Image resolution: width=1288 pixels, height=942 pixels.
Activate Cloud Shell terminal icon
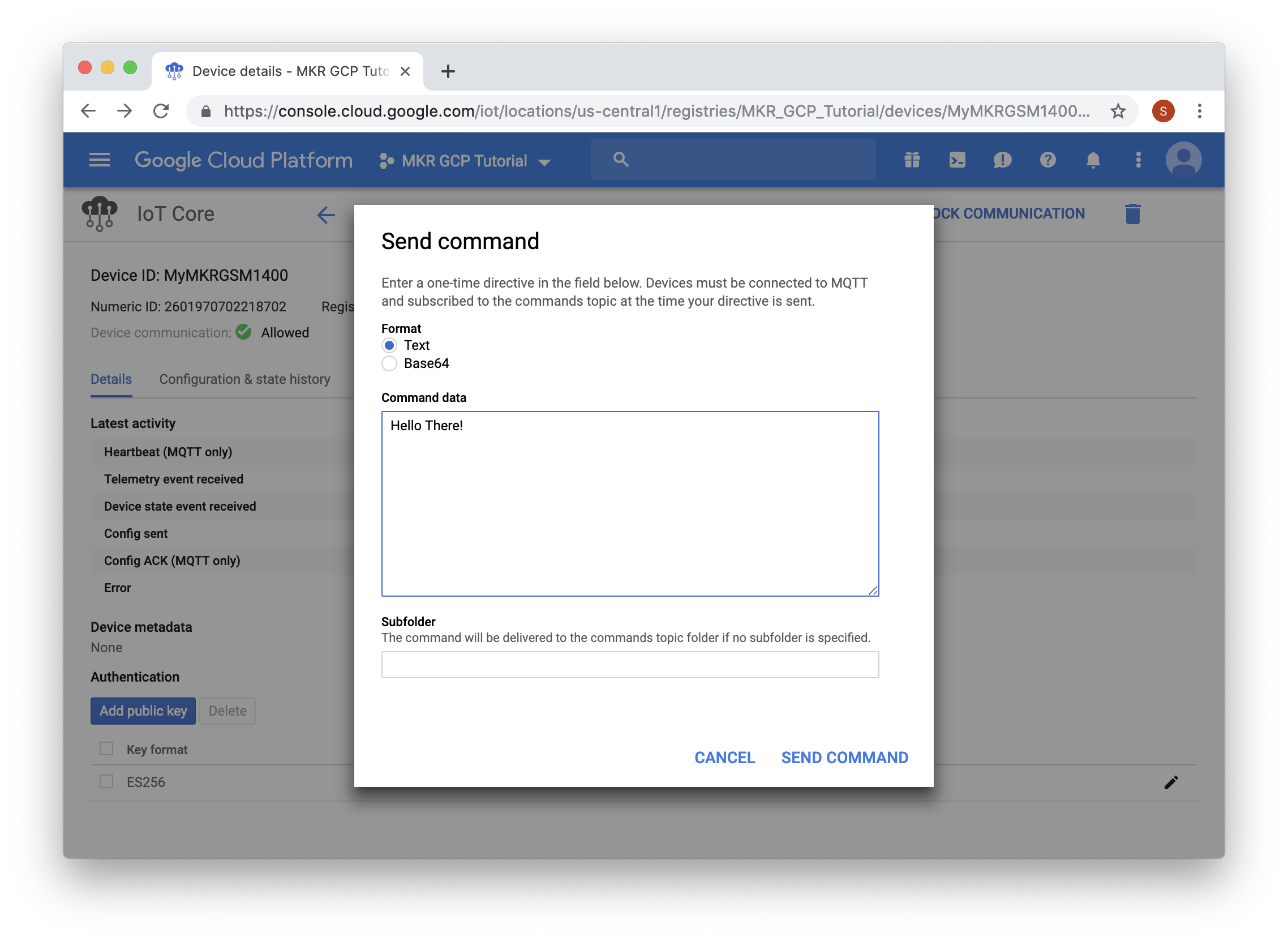pyautogui.click(x=957, y=160)
